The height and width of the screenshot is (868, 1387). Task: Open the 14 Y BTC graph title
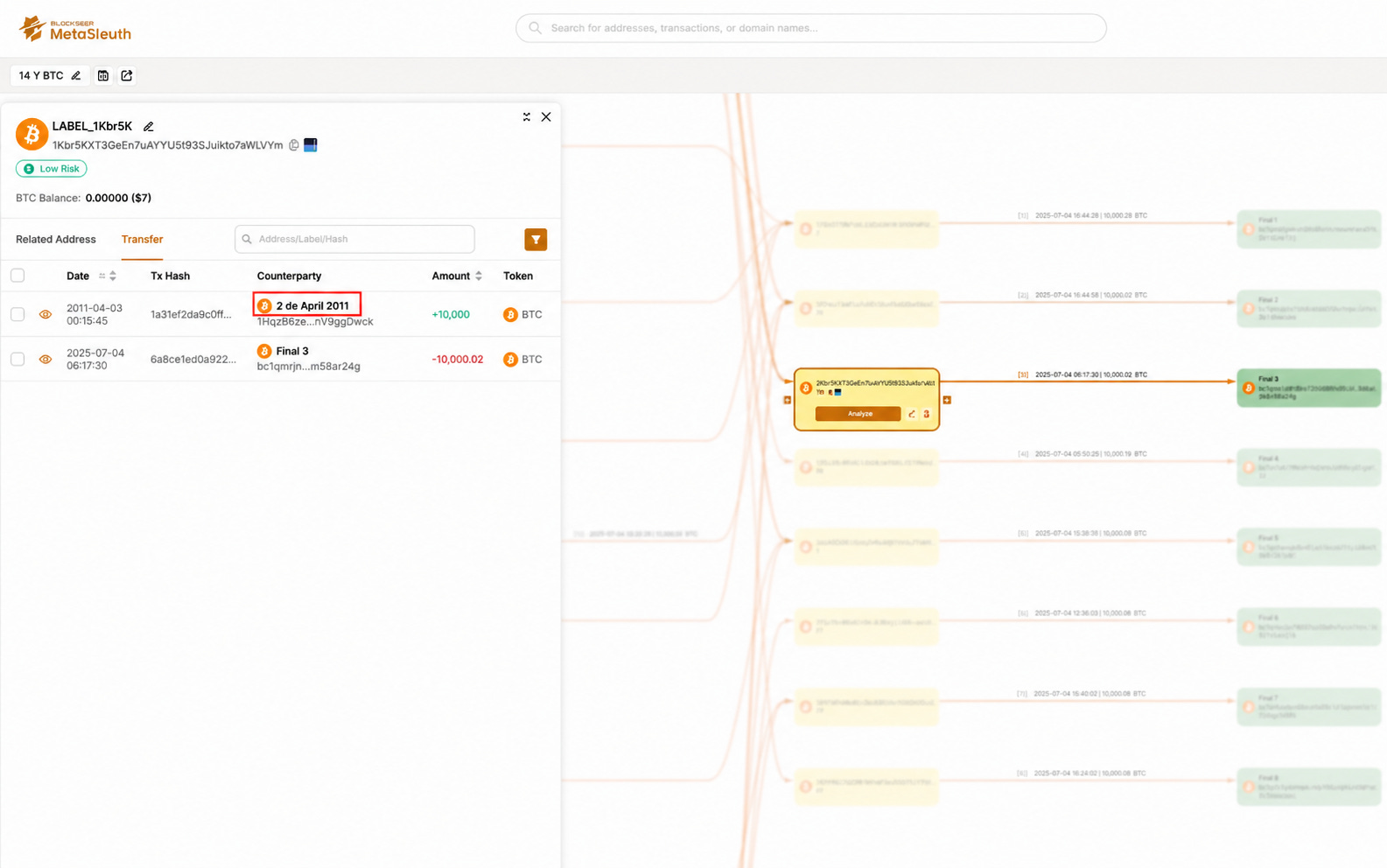[41, 76]
